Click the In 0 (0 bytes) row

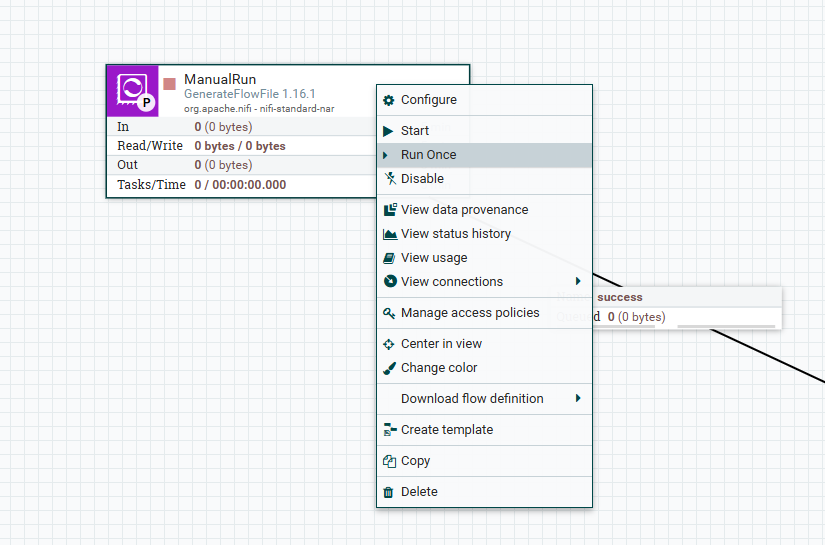[x=242, y=127]
